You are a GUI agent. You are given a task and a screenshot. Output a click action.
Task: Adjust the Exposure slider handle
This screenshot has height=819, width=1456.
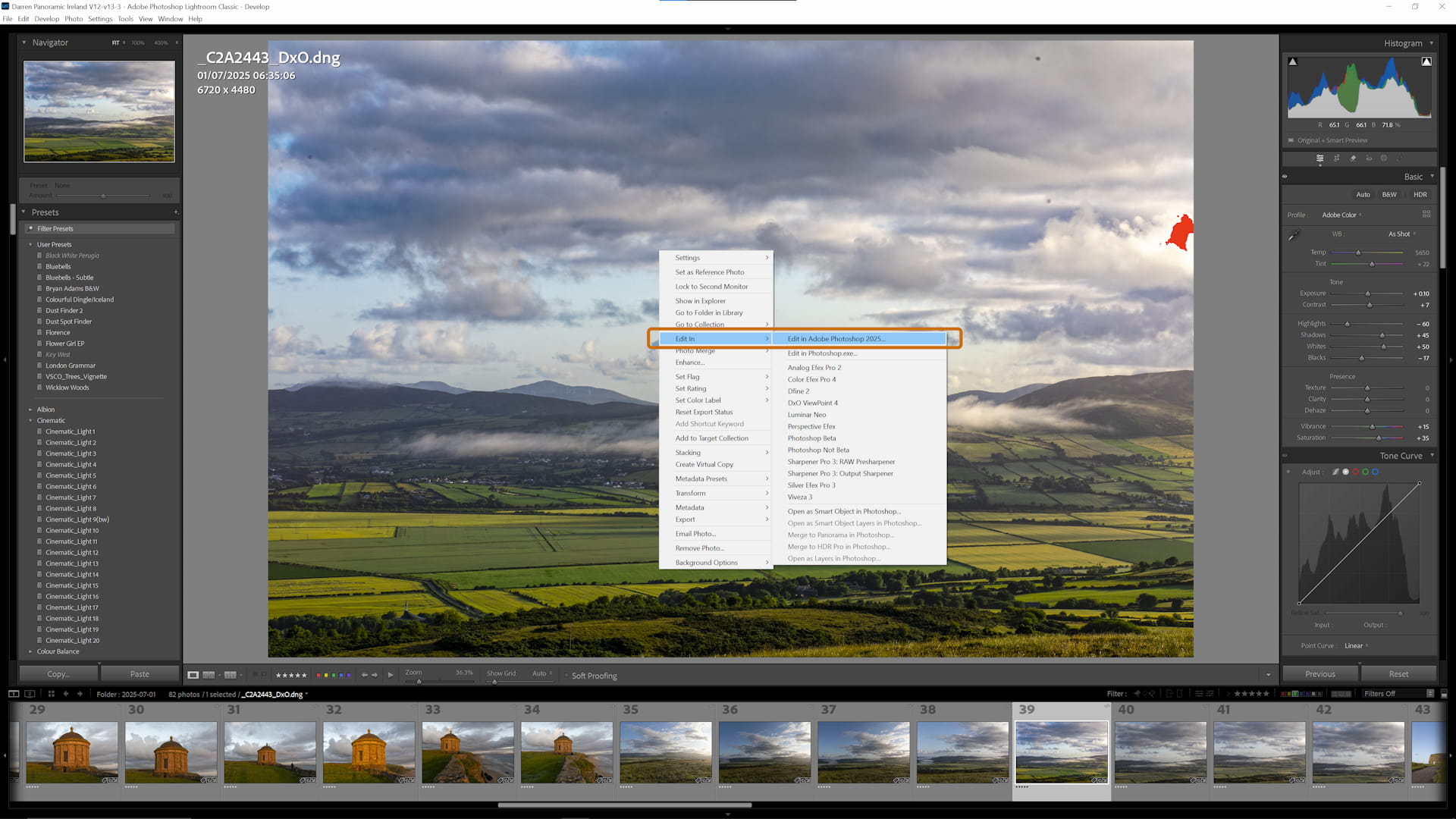pyautogui.click(x=1368, y=293)
